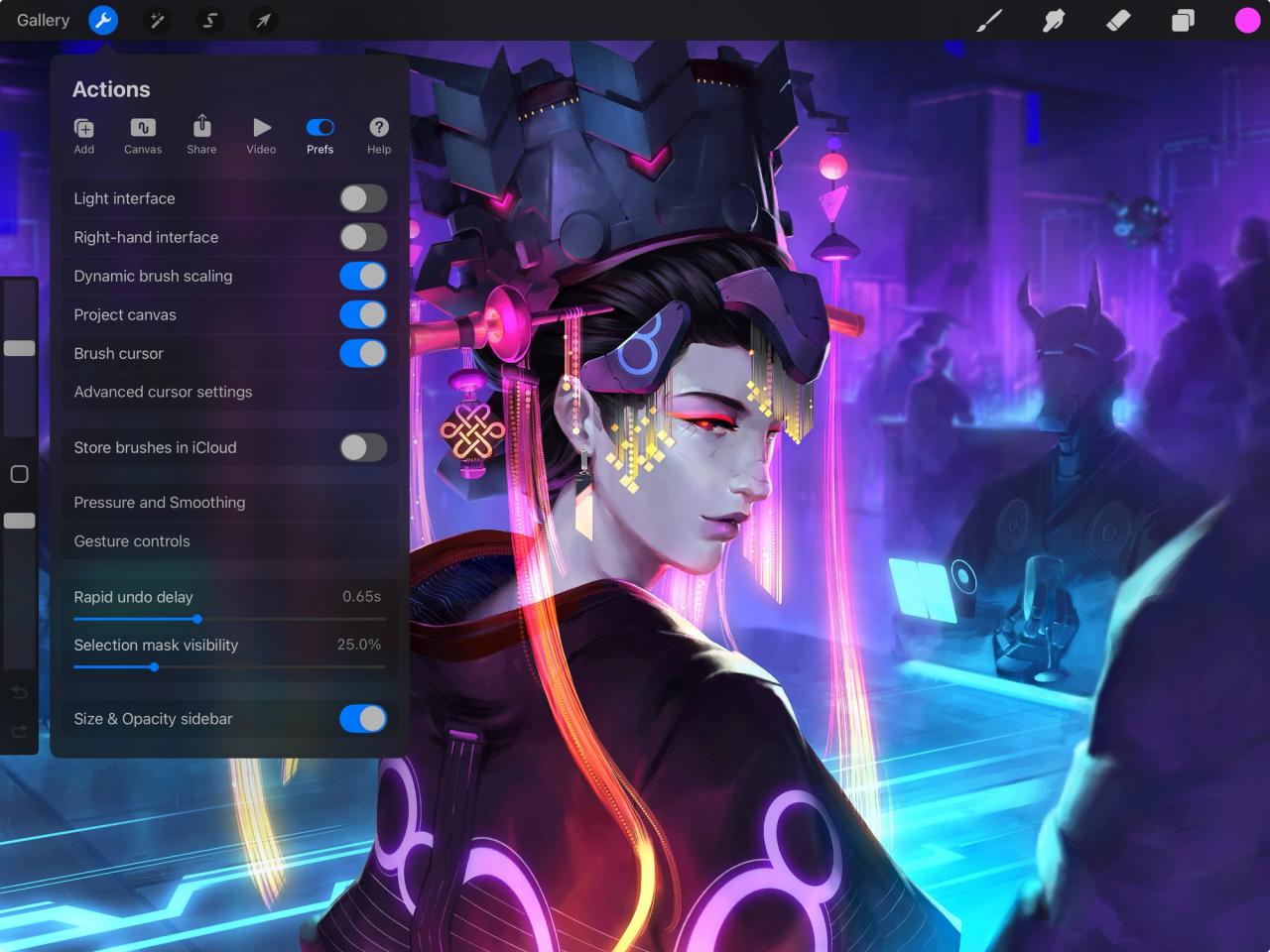Image resolution: width=1270 pixels, height=952 pixels.
Task: Open Gesture controls
Action: click(229, 541)
